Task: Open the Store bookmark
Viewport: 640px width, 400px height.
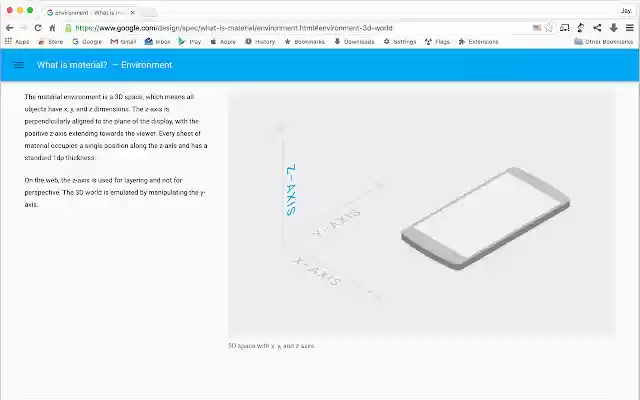Action: [x=51, y=41]
